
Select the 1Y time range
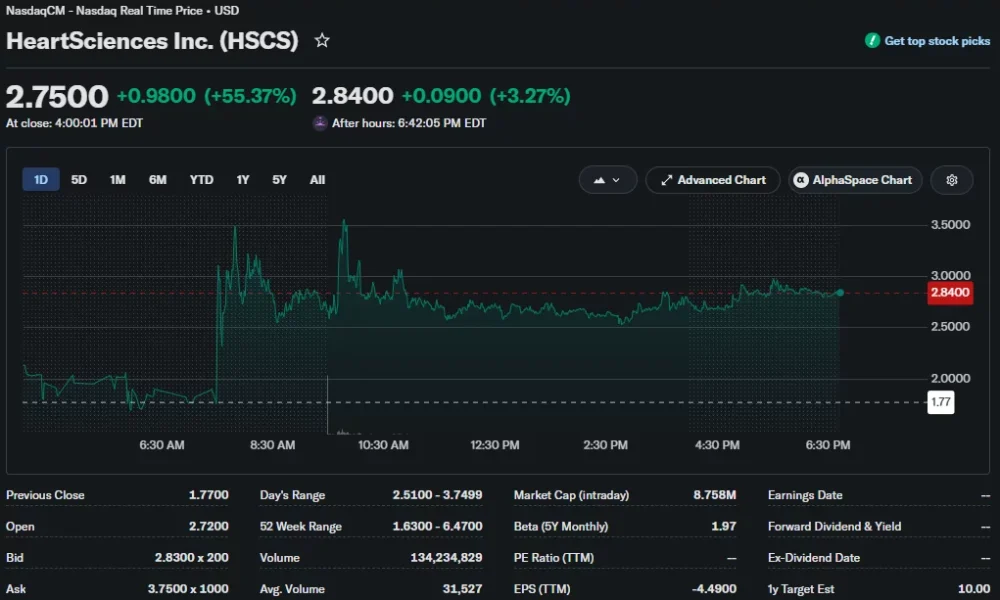pyautogui.click(x=242, y=180)
